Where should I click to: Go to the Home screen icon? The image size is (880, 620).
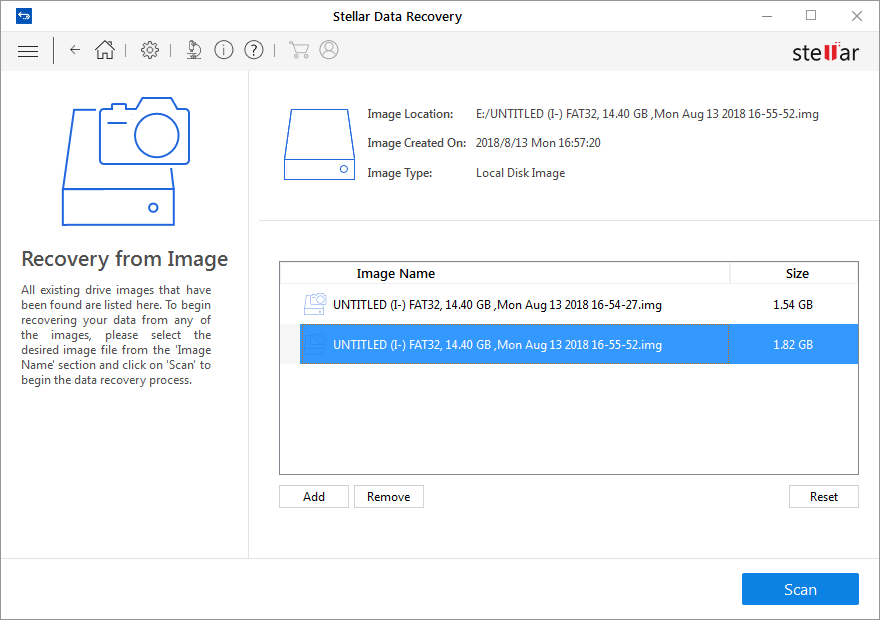105,50
